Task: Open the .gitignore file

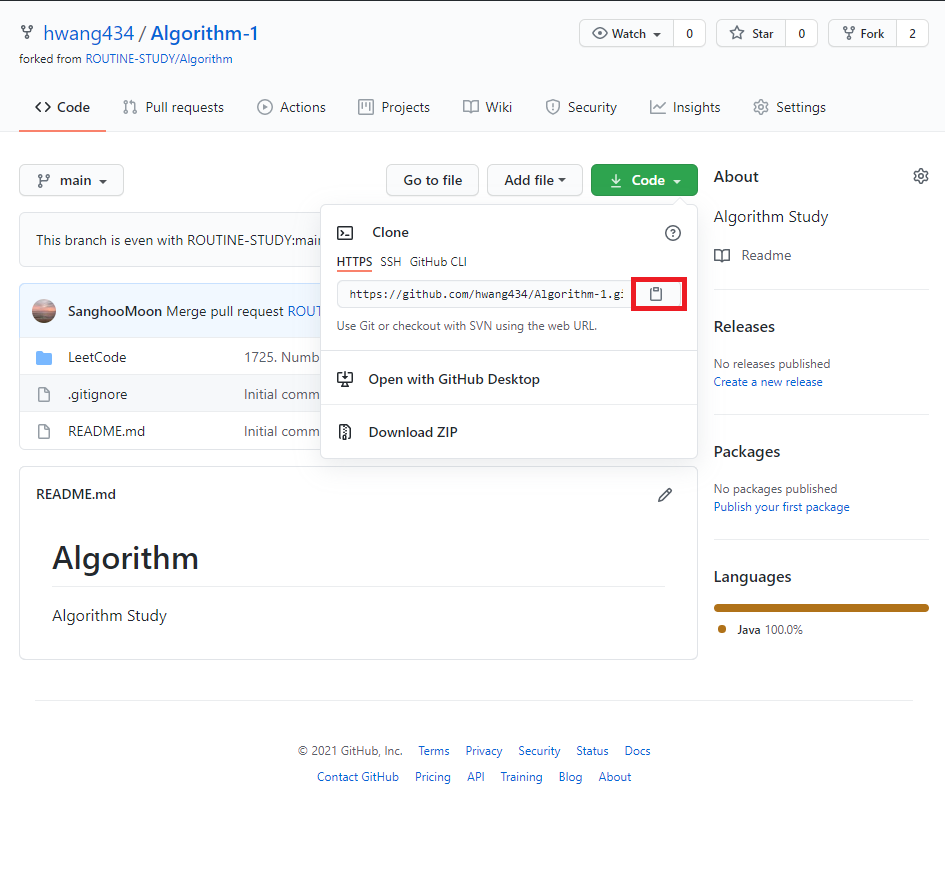Action: (98, 395)
